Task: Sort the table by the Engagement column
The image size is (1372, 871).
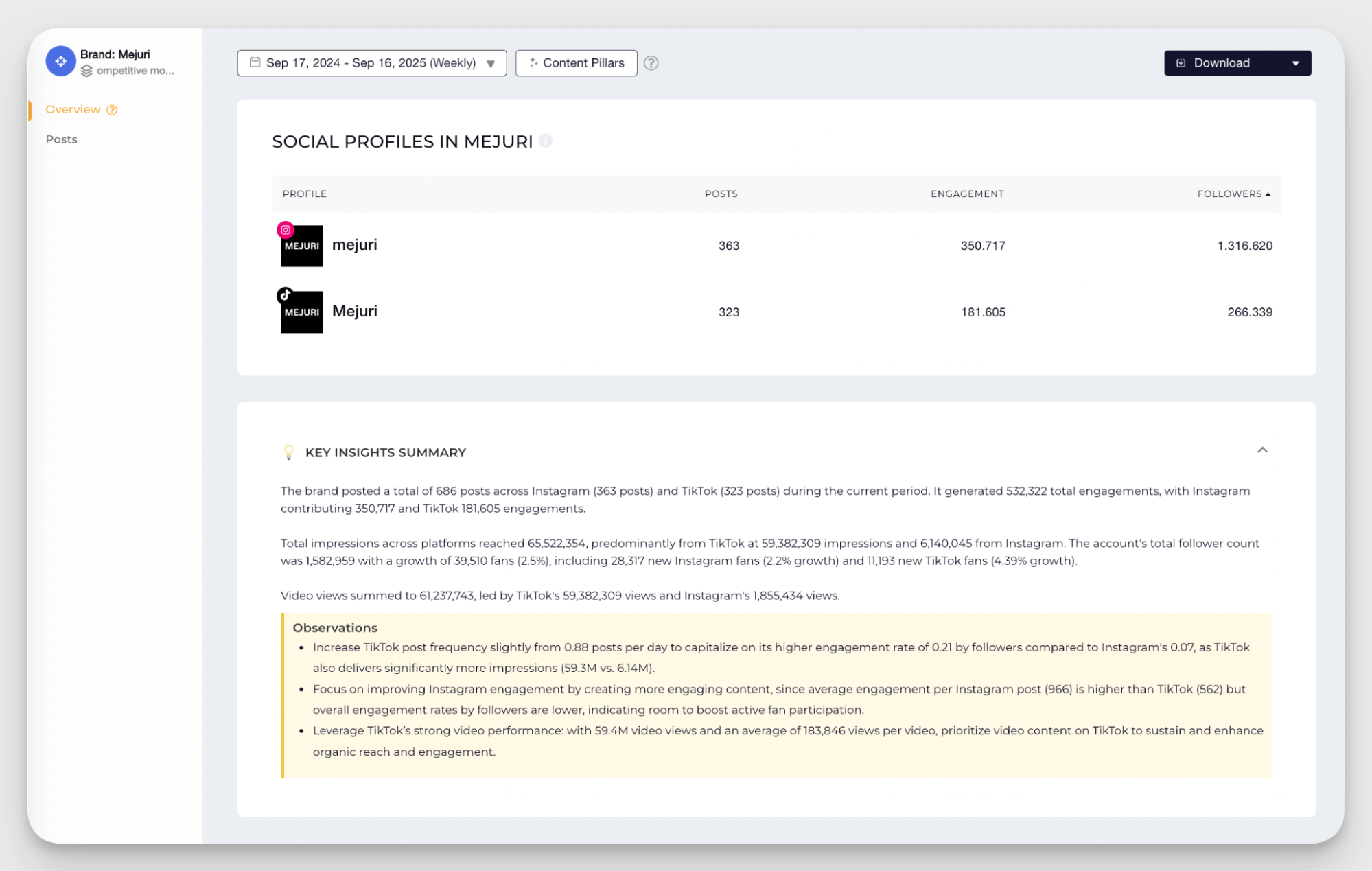Action: point(966,194)
